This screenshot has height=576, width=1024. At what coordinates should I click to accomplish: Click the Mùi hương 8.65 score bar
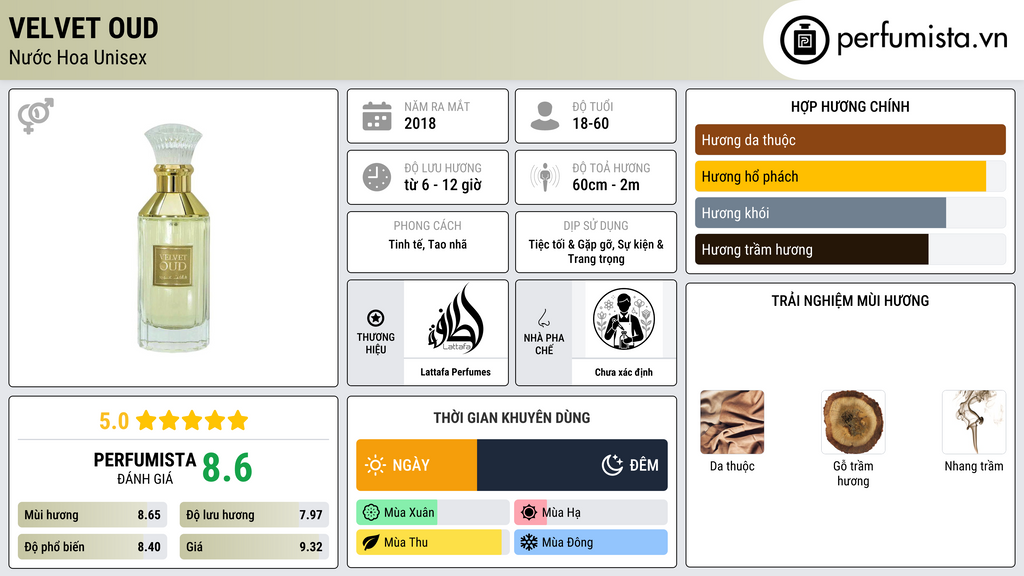point(93,515)
